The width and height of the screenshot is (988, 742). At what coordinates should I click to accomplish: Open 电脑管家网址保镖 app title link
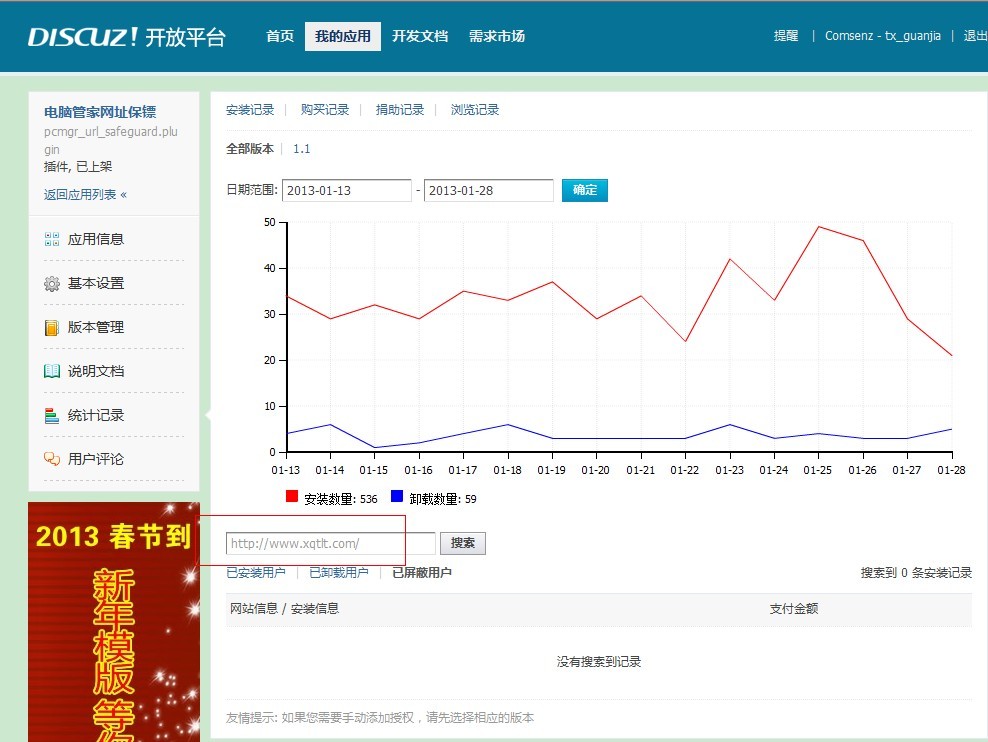(x=100, y=112)
